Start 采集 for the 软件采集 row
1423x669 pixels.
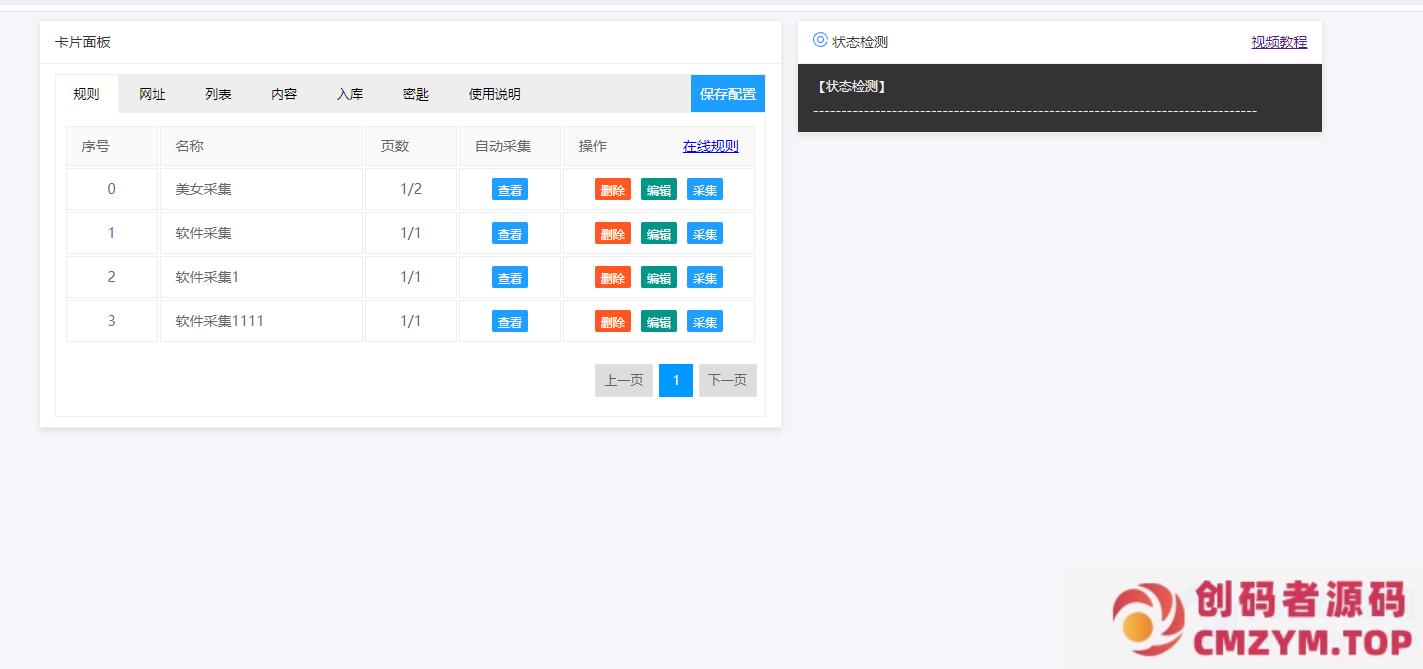coord(704,234)
